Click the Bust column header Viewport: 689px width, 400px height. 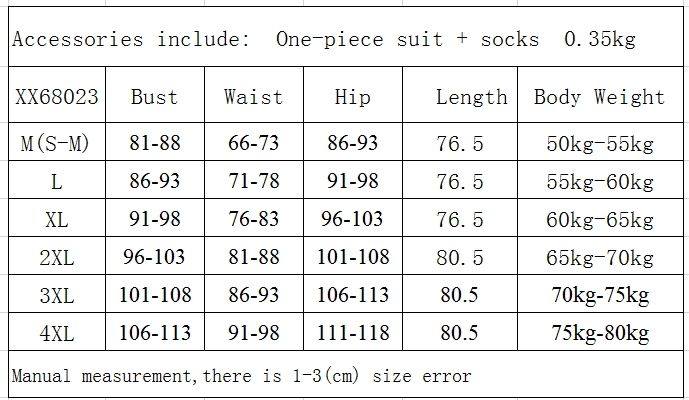tap(154, 97)
